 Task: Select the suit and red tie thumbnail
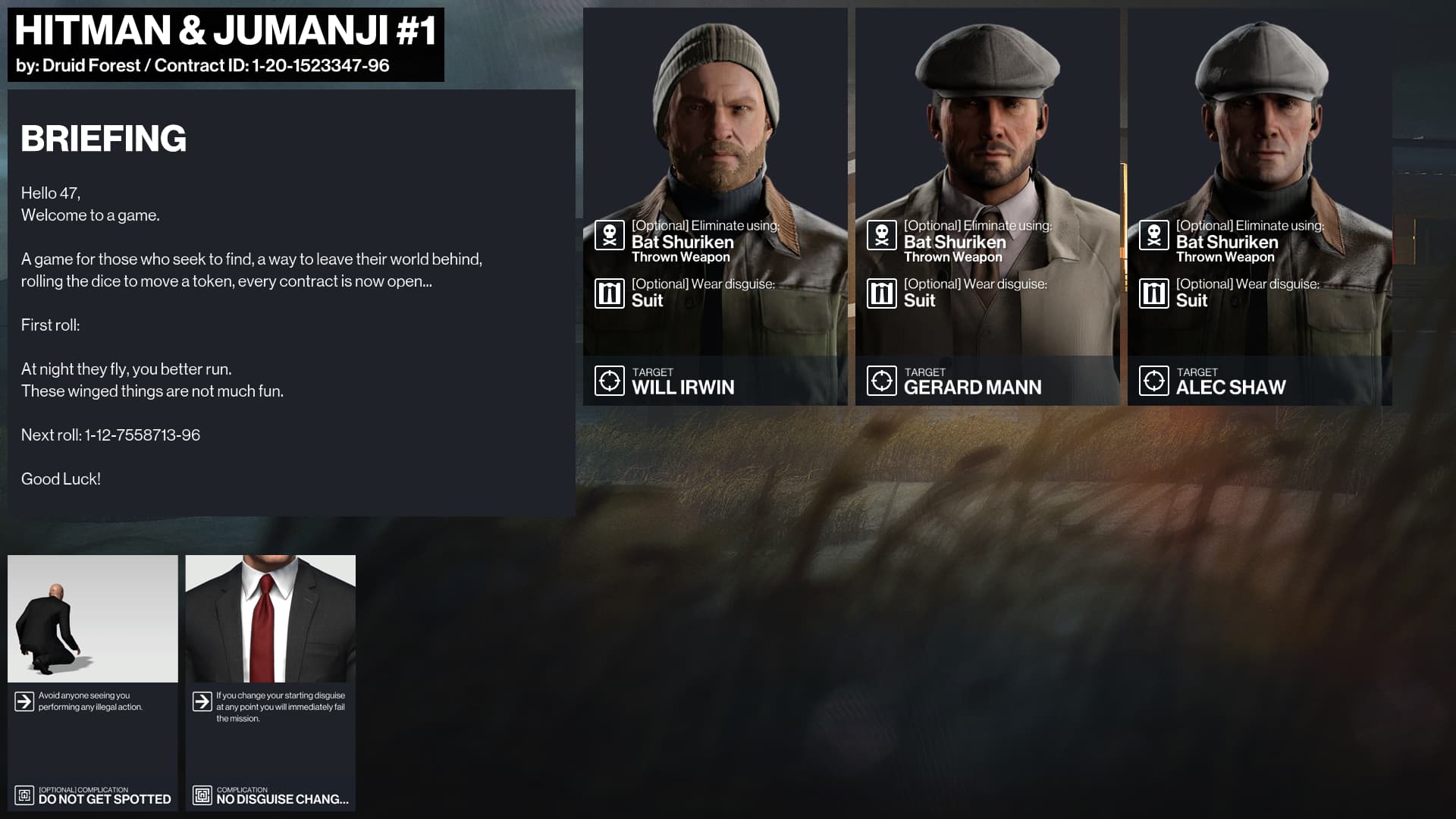(x=271, y=619)
